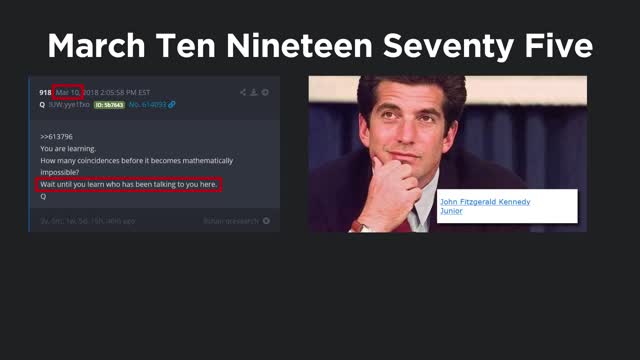Screen dimensions: 640x360
Task: Open the John Fitzgerald Kennedy Junior link
Action: pos(485,206)
